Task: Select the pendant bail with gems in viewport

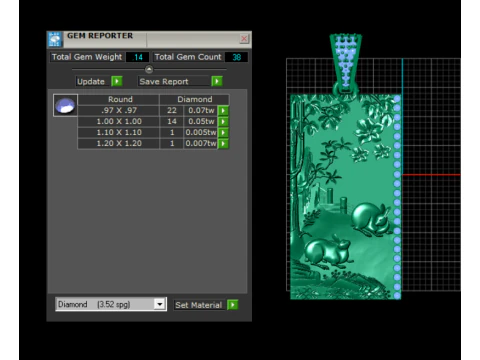Action: tap(346, 63)
